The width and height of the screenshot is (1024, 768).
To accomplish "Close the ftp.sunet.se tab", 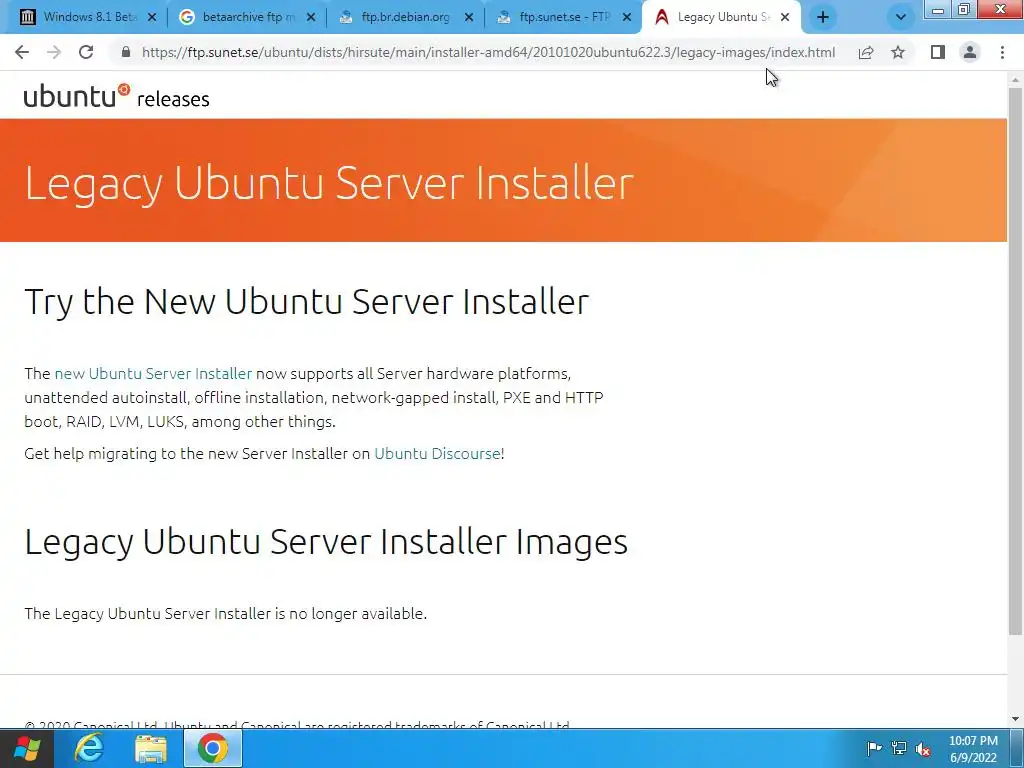I will 627,18.
